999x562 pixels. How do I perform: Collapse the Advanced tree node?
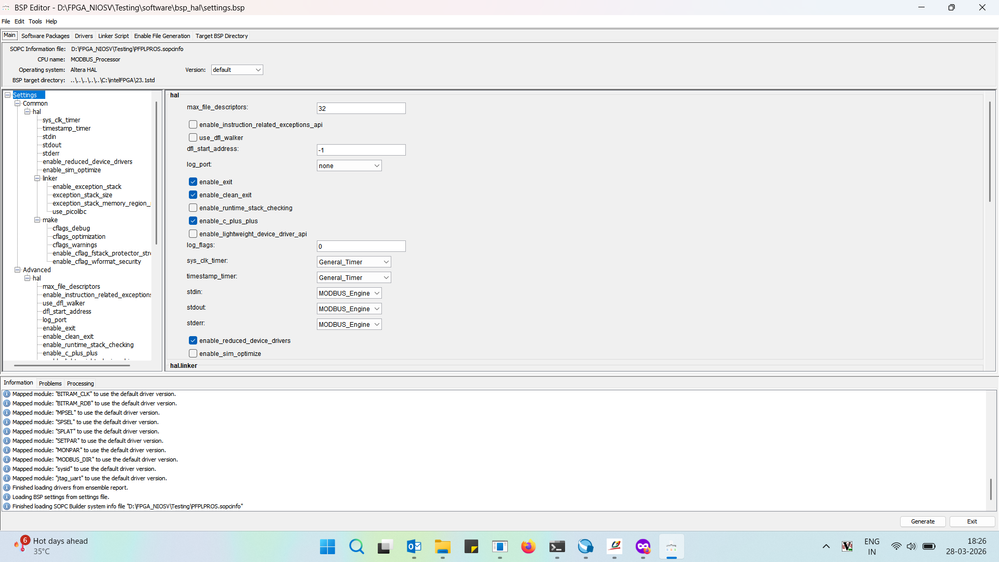pyautogui.click(x=18, y=270)
